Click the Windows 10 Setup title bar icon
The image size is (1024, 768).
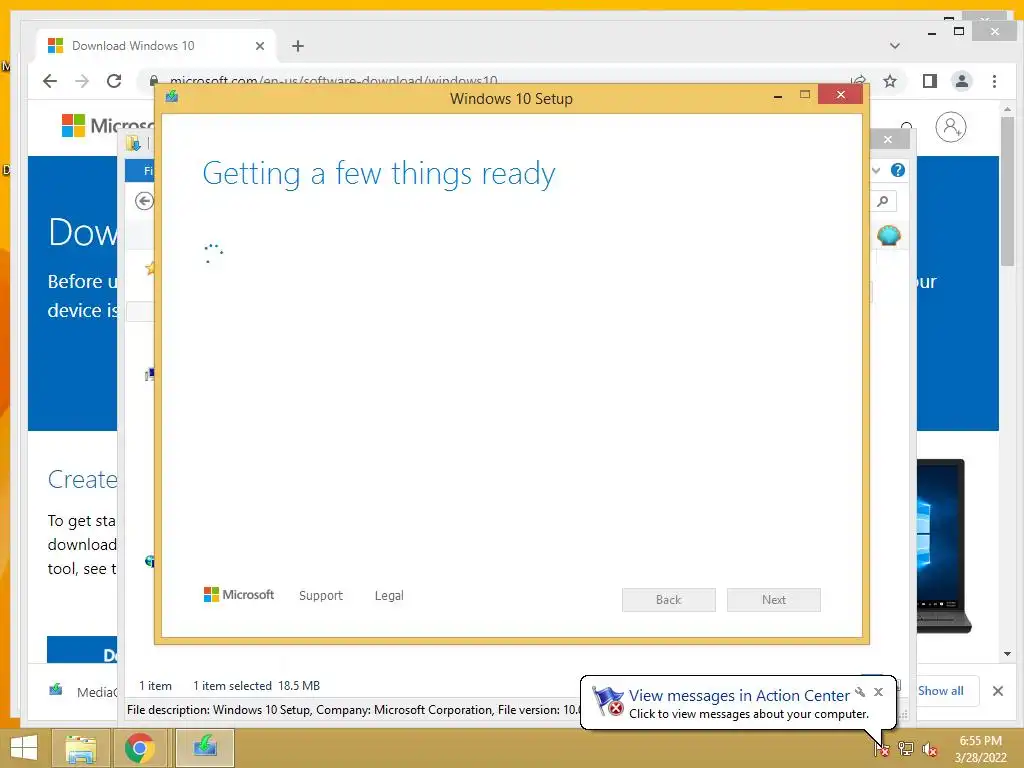[x=172, y=97]
